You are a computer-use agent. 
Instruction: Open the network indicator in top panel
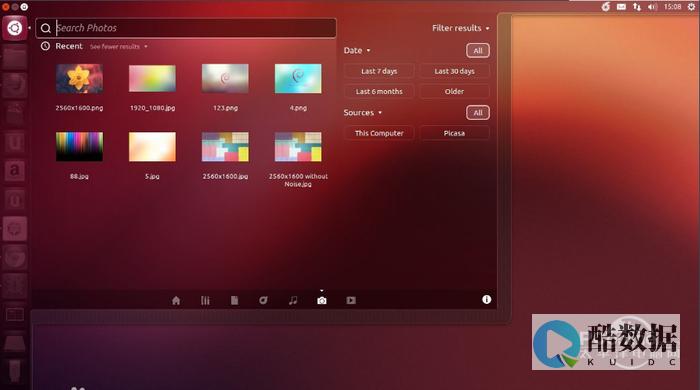tap(637, 7)
